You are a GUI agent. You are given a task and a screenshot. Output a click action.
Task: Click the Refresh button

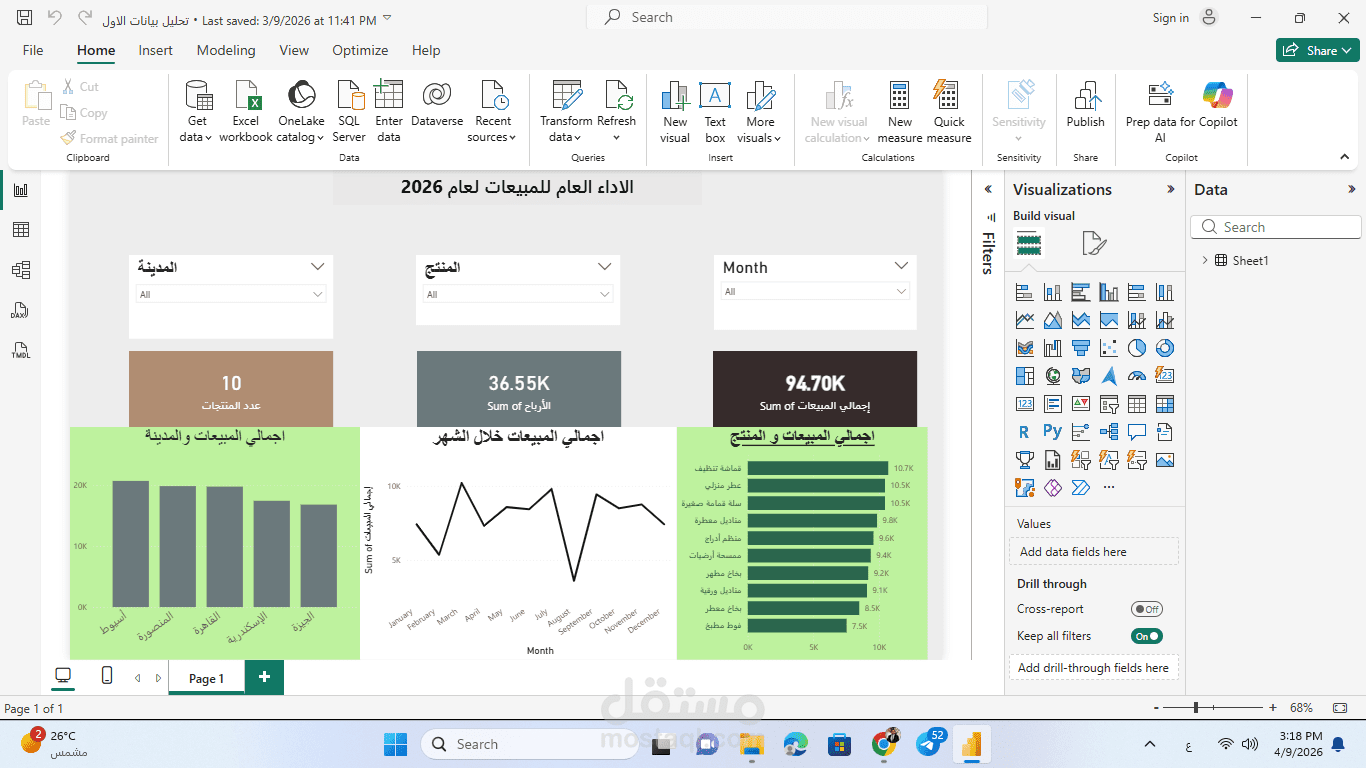pyautogui.click(x=616, y=111)
